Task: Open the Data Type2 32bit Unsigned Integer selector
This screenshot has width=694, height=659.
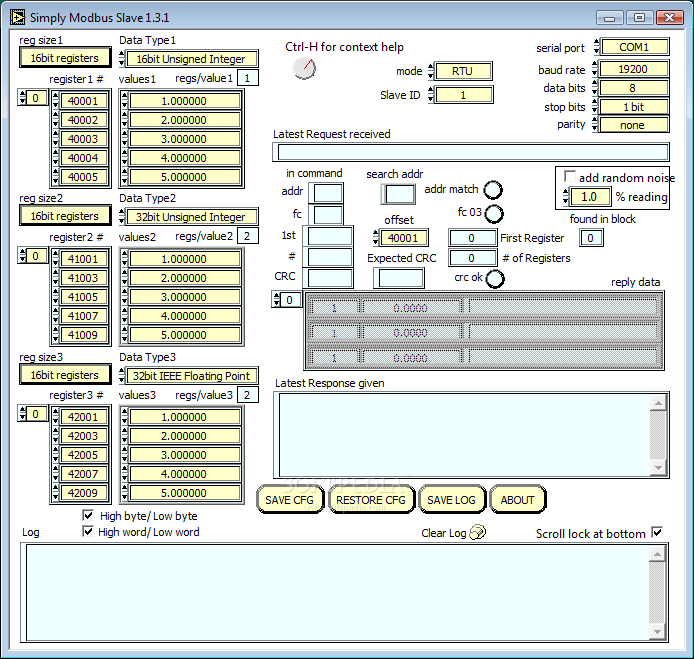Action: coord(191,217)
